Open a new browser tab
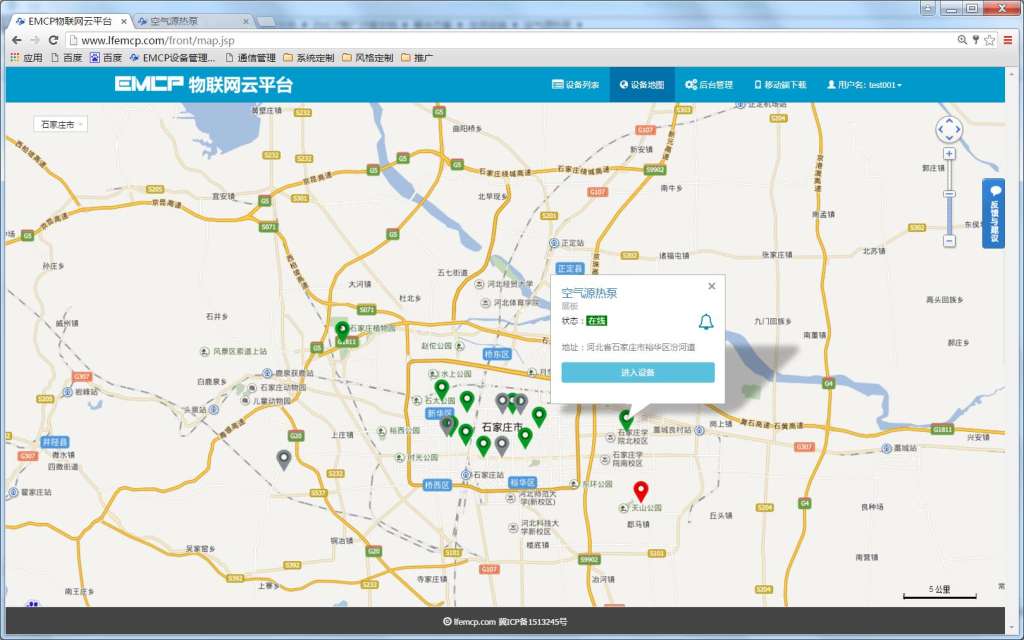Screen dimensions: 1024x640 266,22
